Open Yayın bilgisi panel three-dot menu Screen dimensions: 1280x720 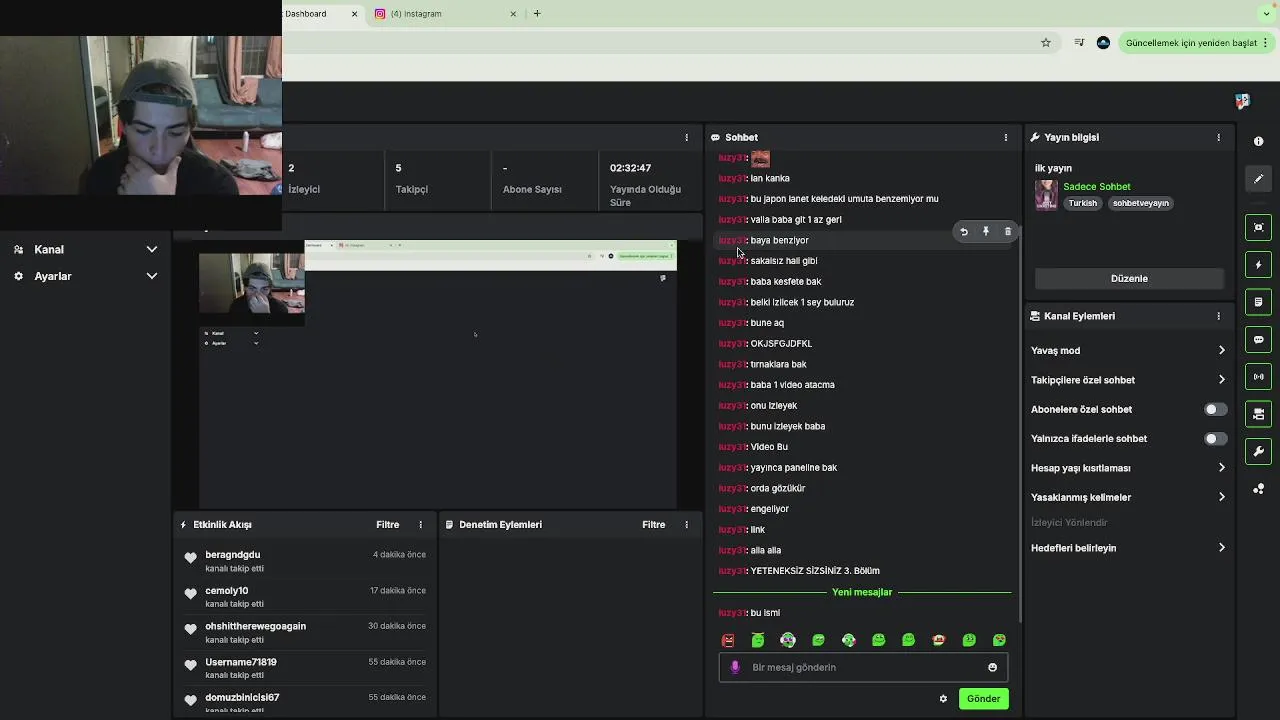click(x=1218, y=137)
